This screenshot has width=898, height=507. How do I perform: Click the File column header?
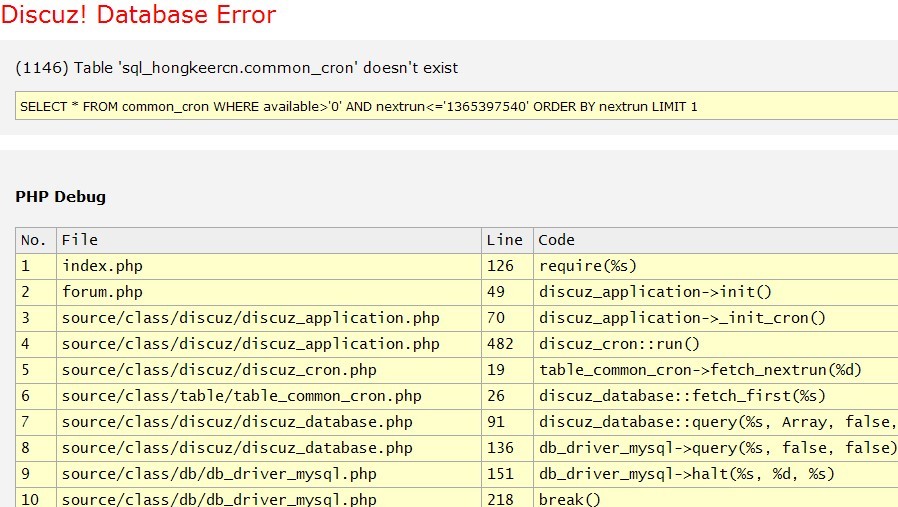269,241
